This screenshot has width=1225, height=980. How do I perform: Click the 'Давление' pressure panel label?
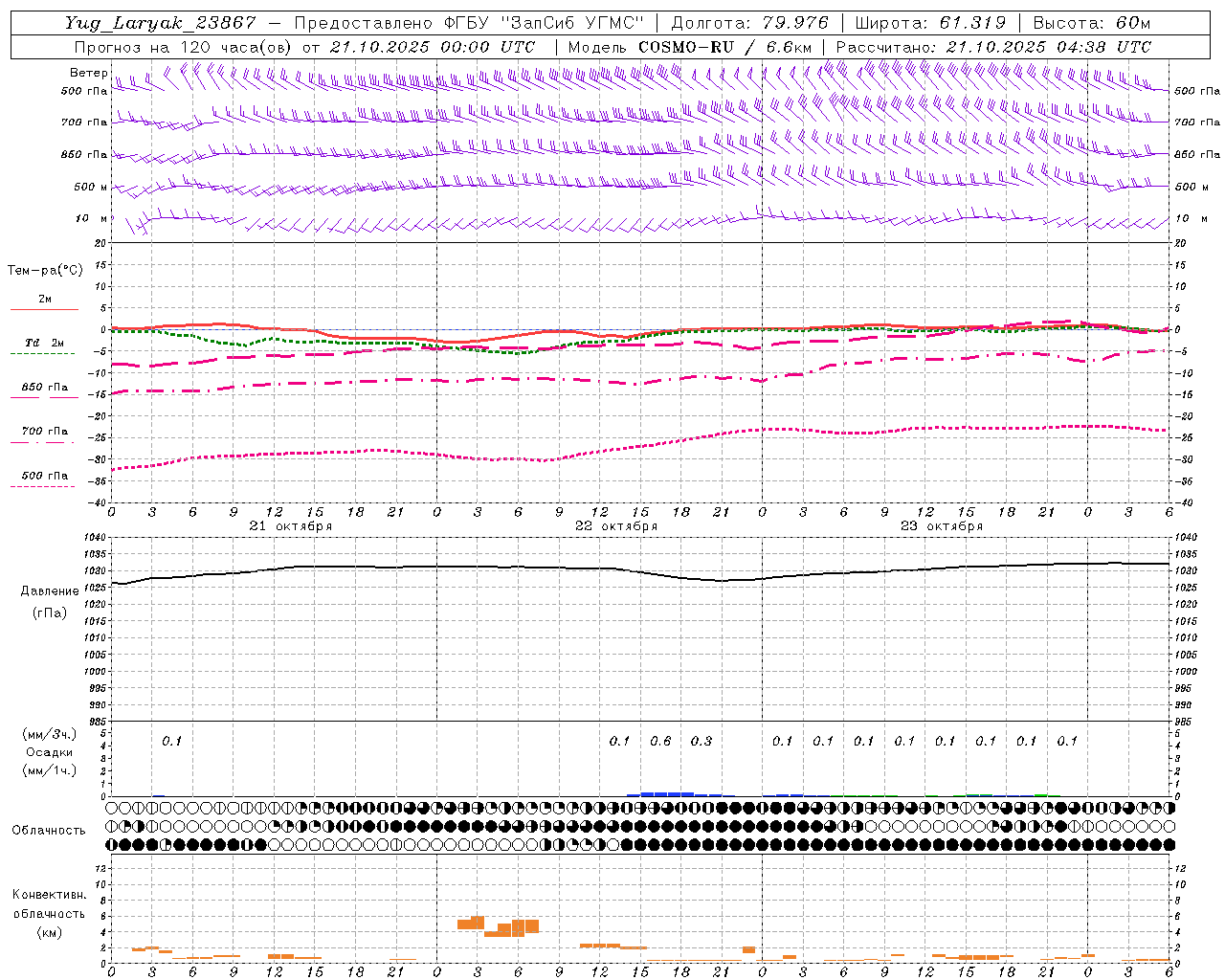tap(50, 591)
